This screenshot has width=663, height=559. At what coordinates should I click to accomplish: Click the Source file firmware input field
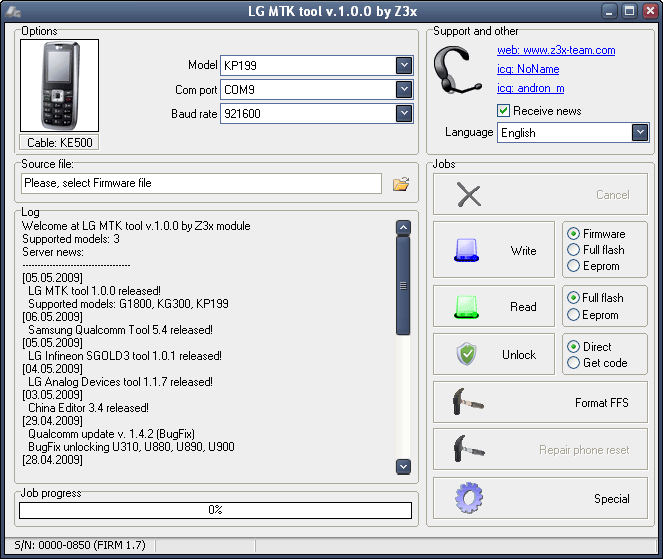tap(201, 183)
